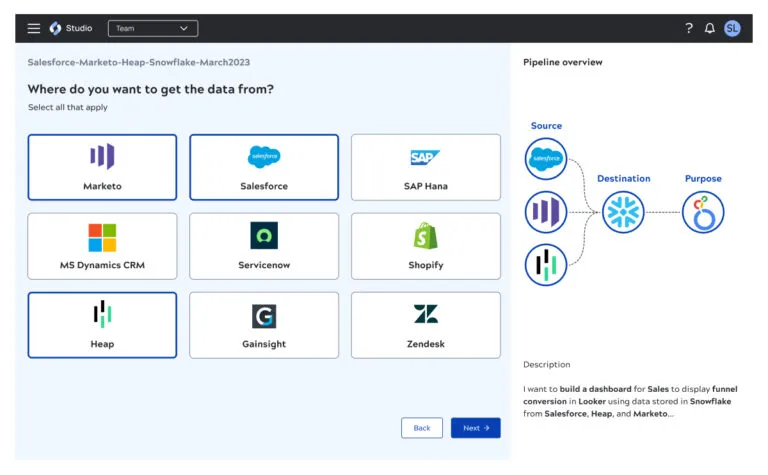
Task: Select the MS Dynamics CRM source card
Action: [x=102, y=246]
